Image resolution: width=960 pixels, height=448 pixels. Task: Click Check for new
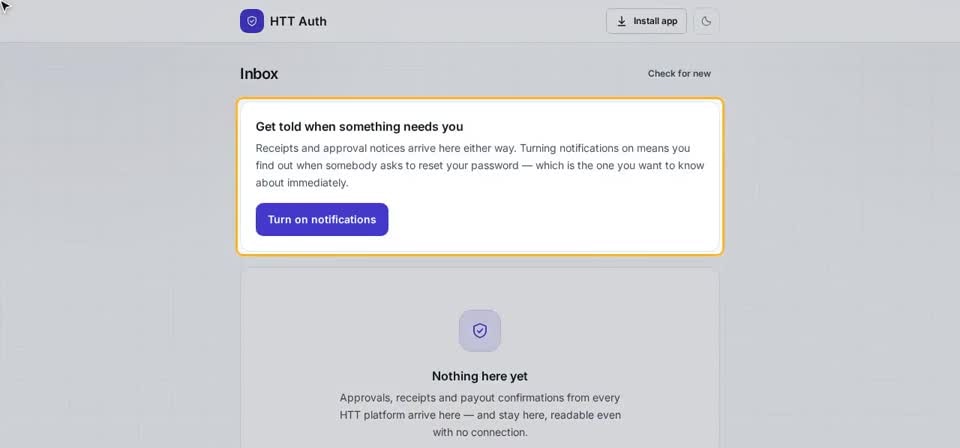coord(679,73)
